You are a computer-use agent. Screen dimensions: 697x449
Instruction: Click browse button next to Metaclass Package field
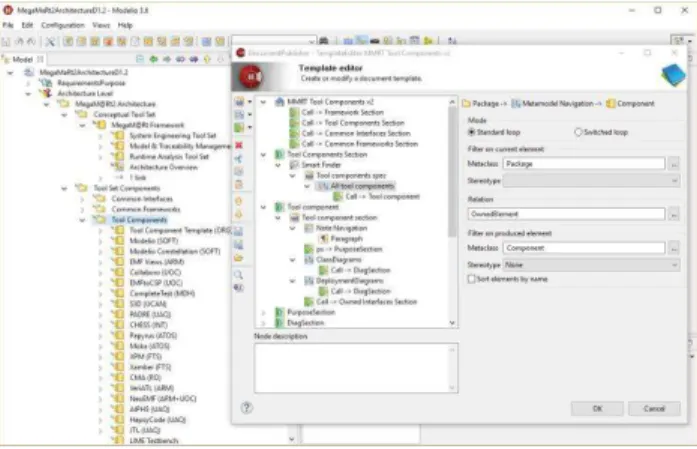pyautogui.click(x=674, y=164)
